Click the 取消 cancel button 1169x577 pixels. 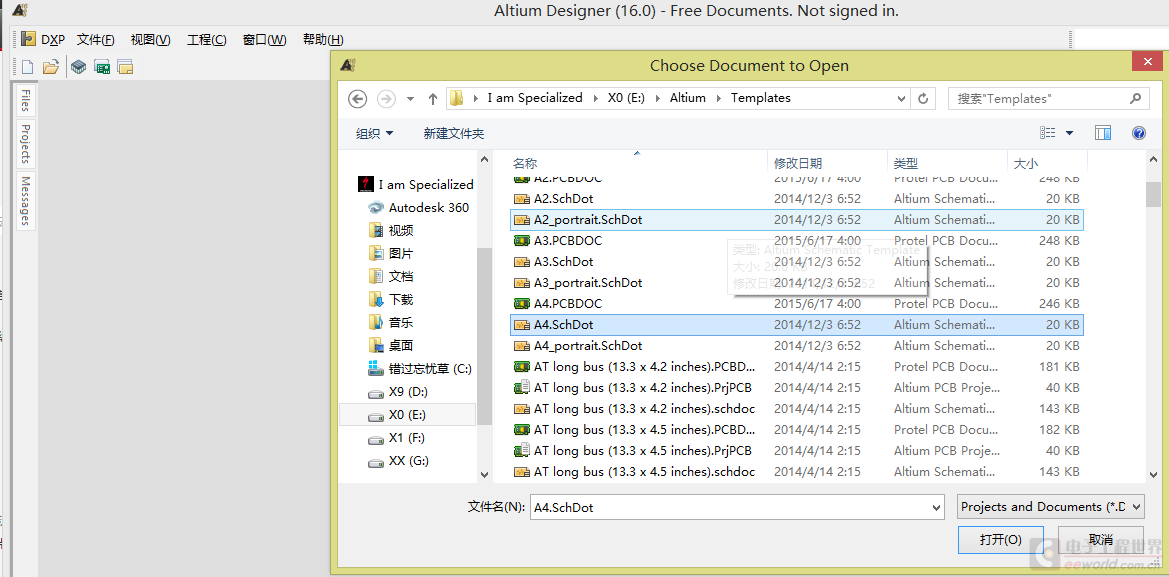click(1100, 540)
